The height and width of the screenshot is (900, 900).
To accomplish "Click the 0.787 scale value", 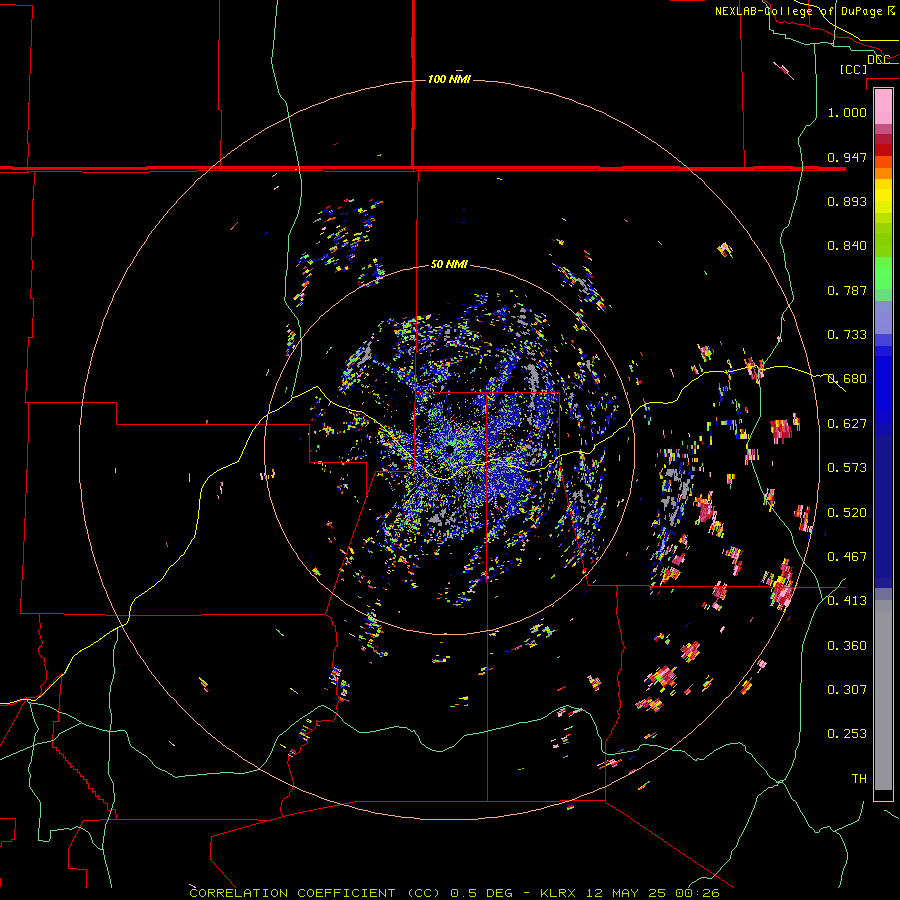I will (847, 290).
